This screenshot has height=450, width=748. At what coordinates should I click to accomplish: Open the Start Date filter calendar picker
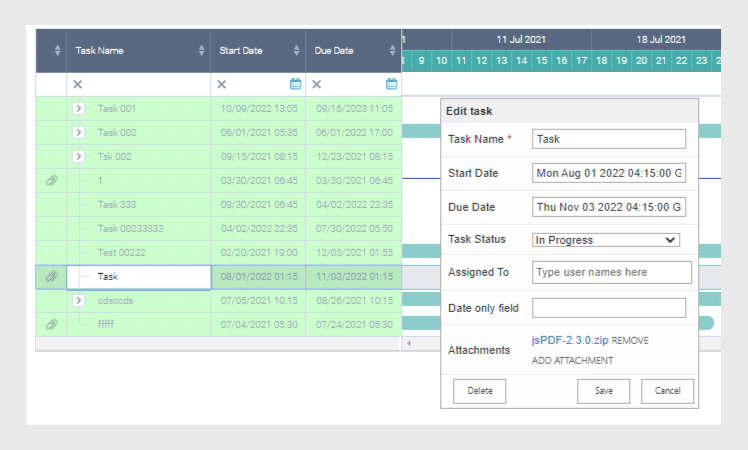pos(295,84)
